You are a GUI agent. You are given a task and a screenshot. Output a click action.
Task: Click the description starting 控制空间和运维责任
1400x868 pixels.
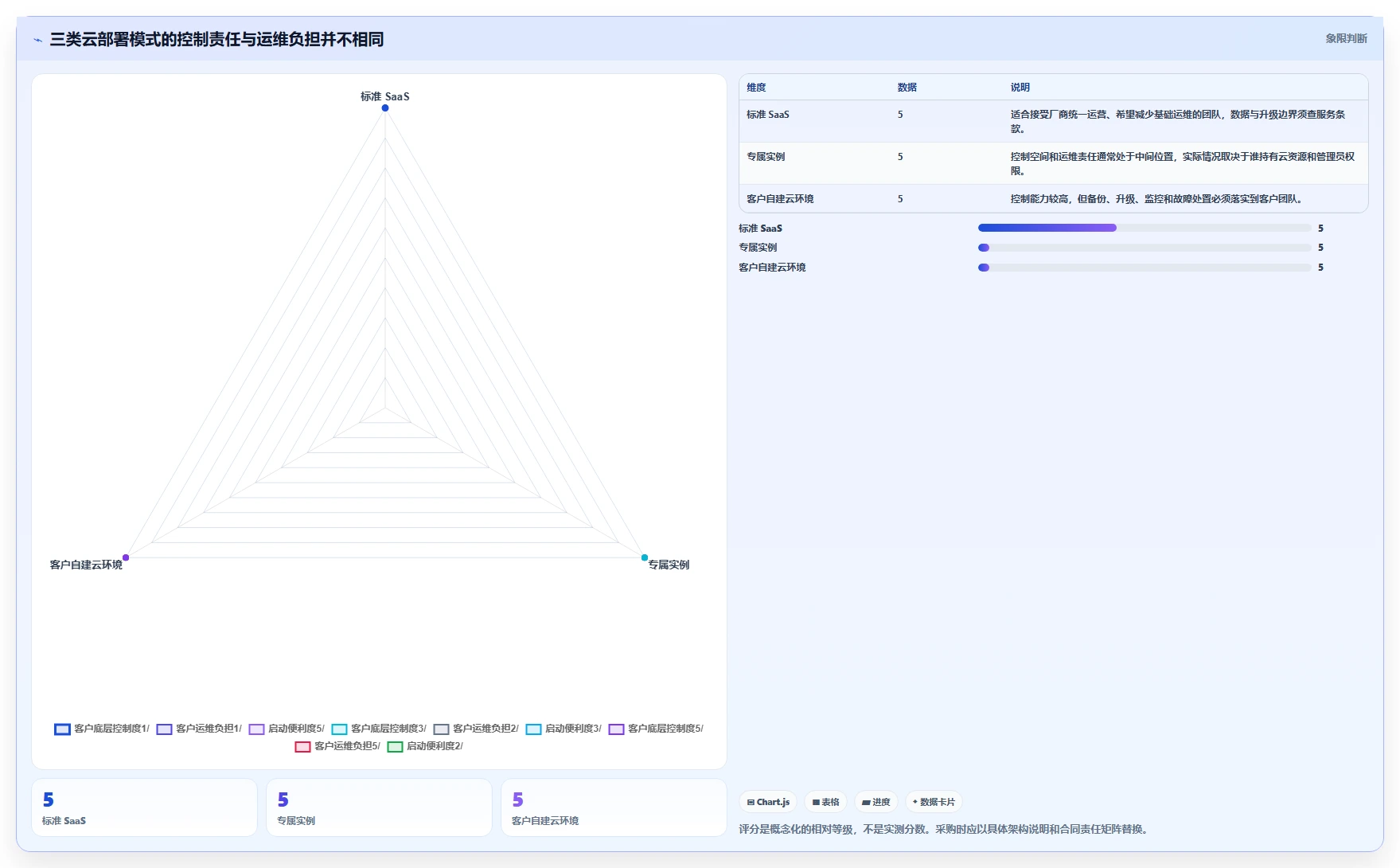point(1183,164)
